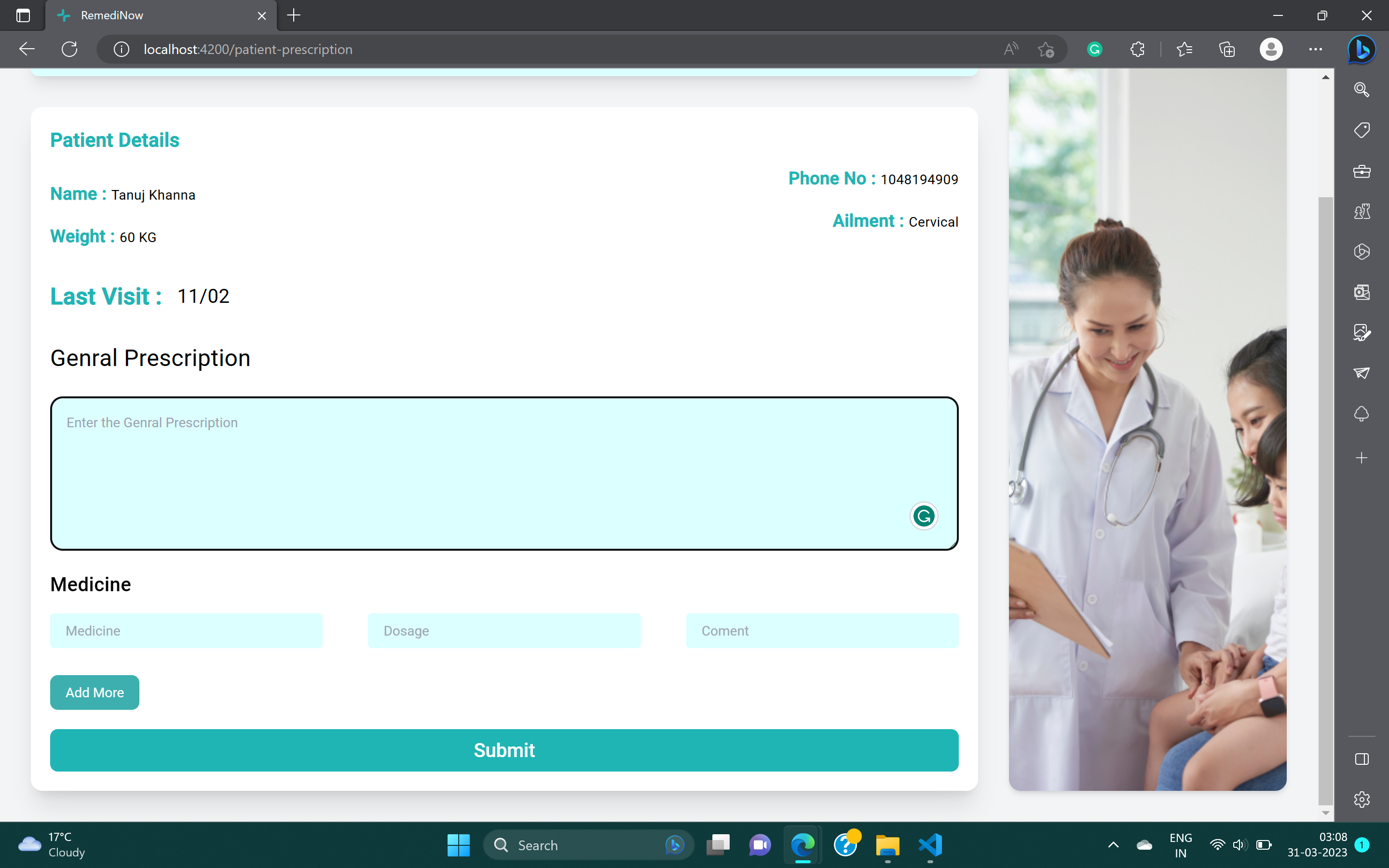Expand hidden system tray icons chevron
The width and height of the screenshot is (1389, 868).
click(x=1113, y=845)
